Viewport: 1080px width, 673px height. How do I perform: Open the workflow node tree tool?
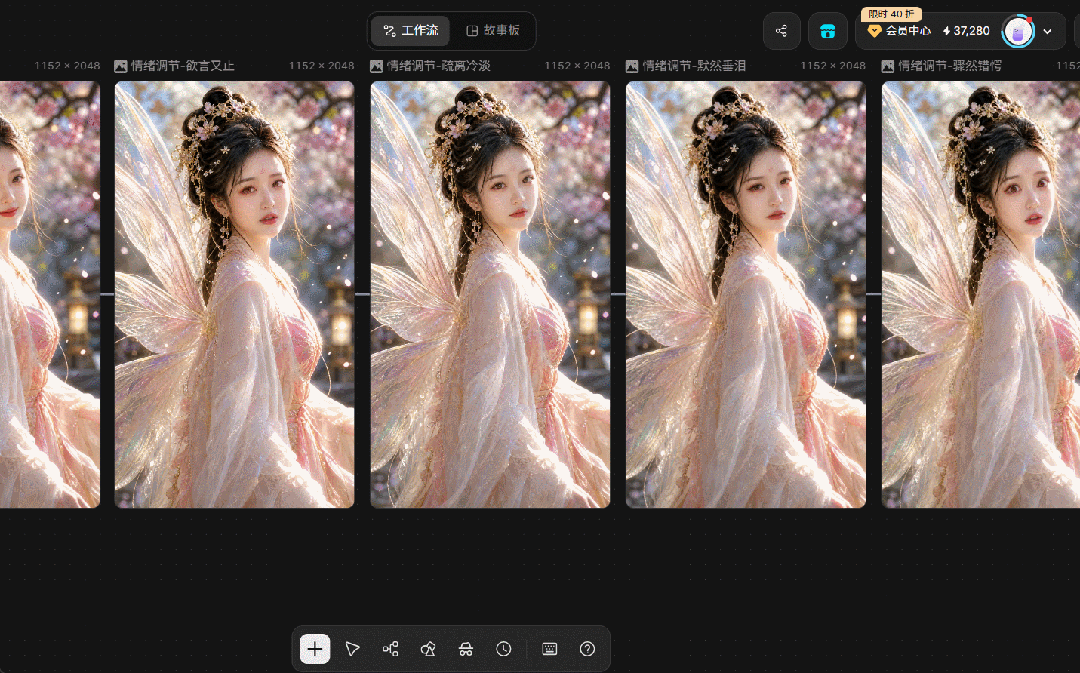(391, 649)
